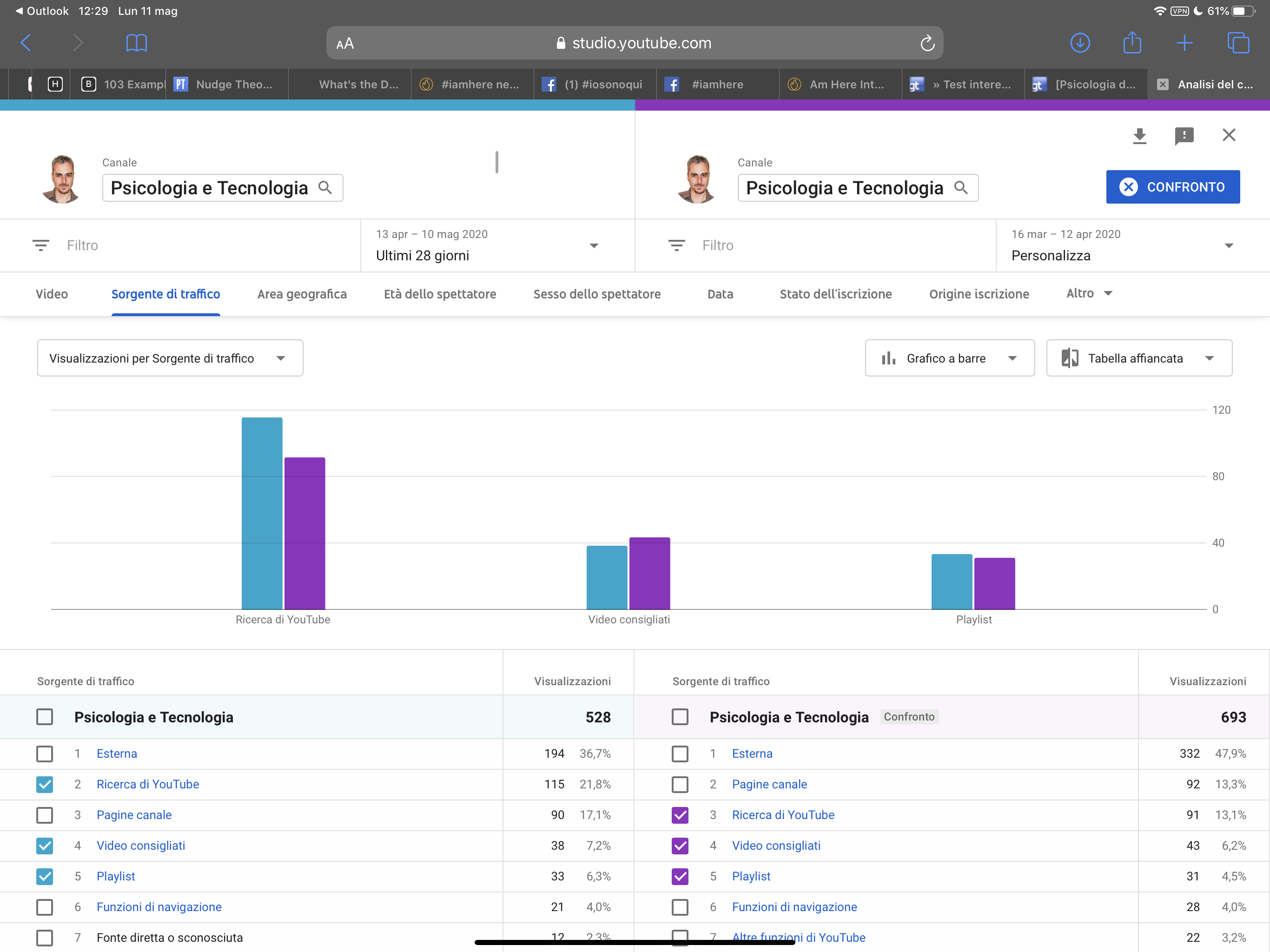Tap the address bar studio.youtube.com
Screen dimensions: 1270x952
click(x=635, y=43)
